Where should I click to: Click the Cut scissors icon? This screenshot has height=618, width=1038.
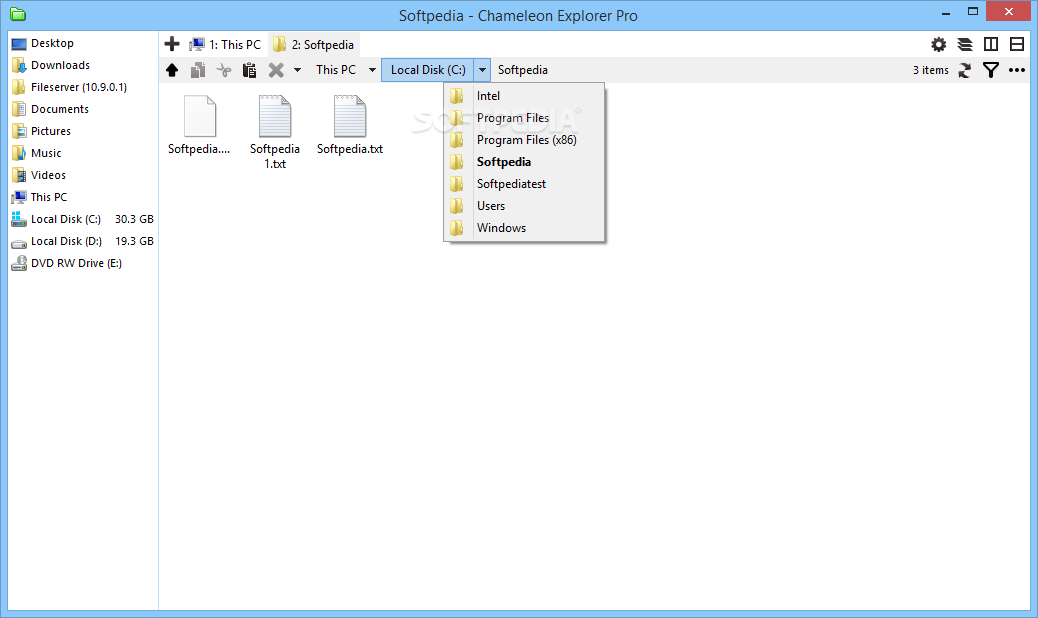tap(224, 69)
